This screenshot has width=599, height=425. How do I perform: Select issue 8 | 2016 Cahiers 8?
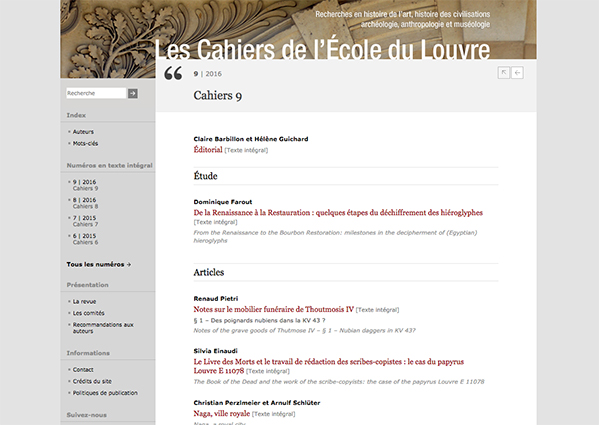85,203
